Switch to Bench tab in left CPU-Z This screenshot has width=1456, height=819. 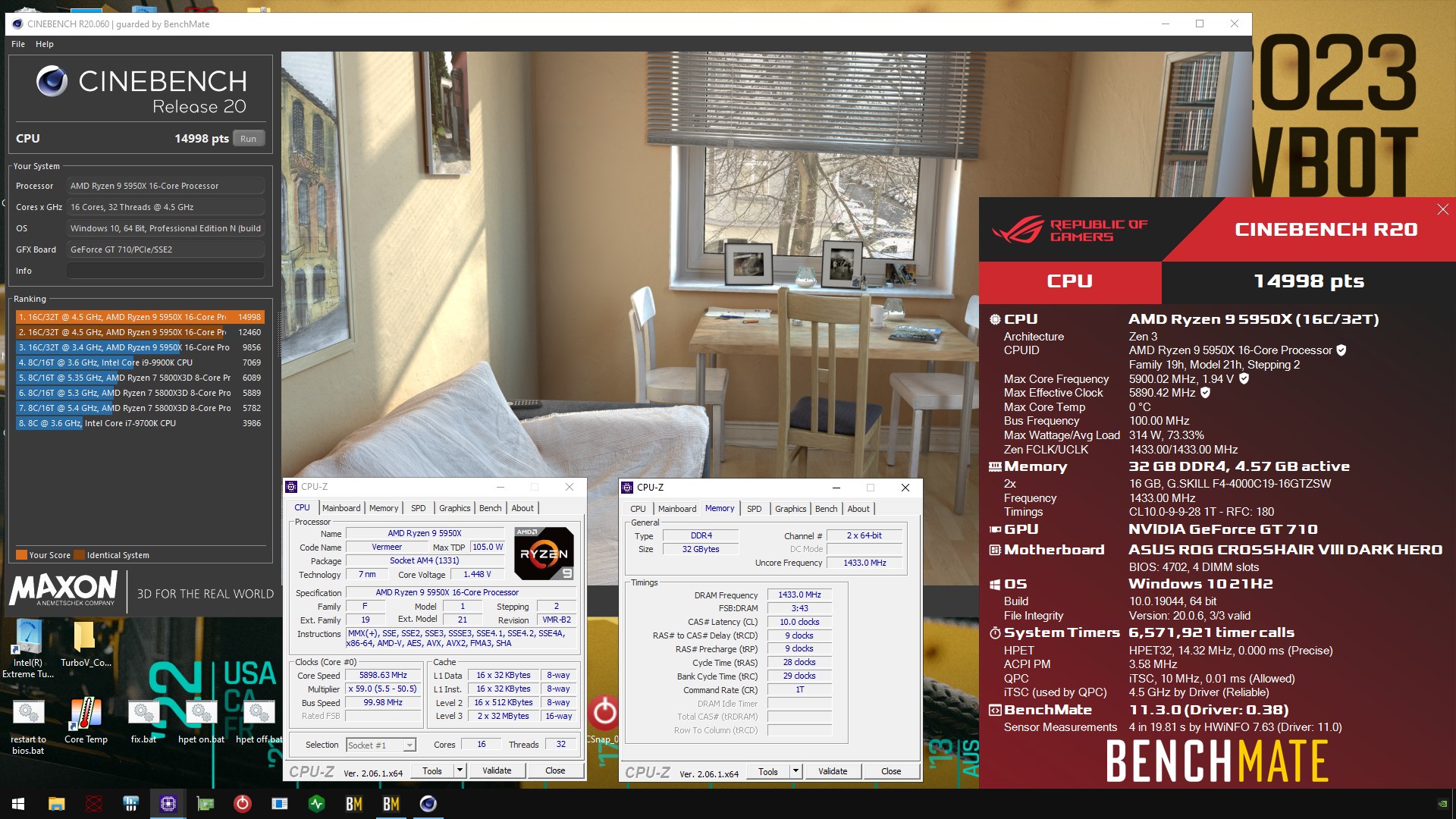pos(490,508)
